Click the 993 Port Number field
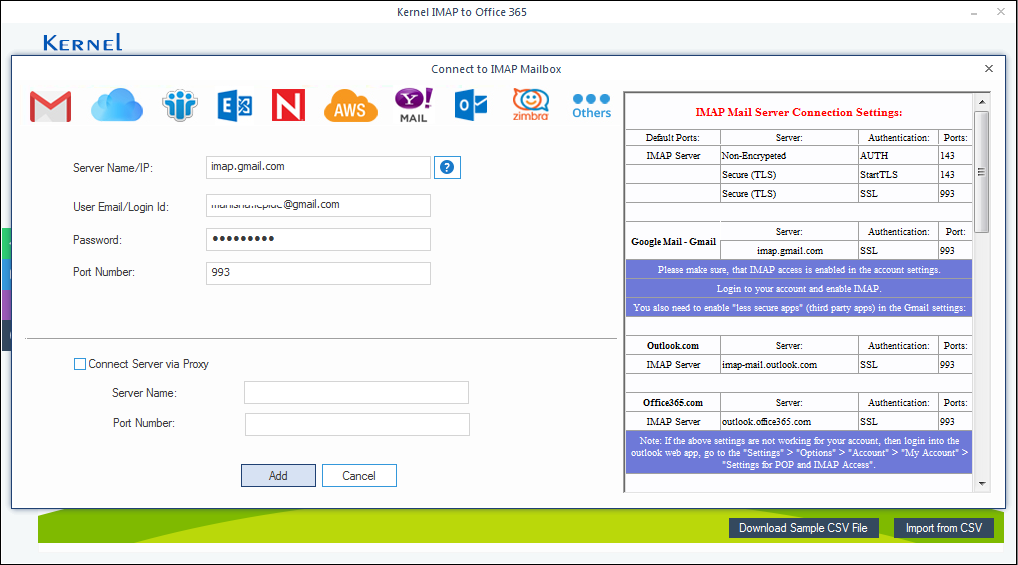1018x565 pixels. (x=318, y=273)
